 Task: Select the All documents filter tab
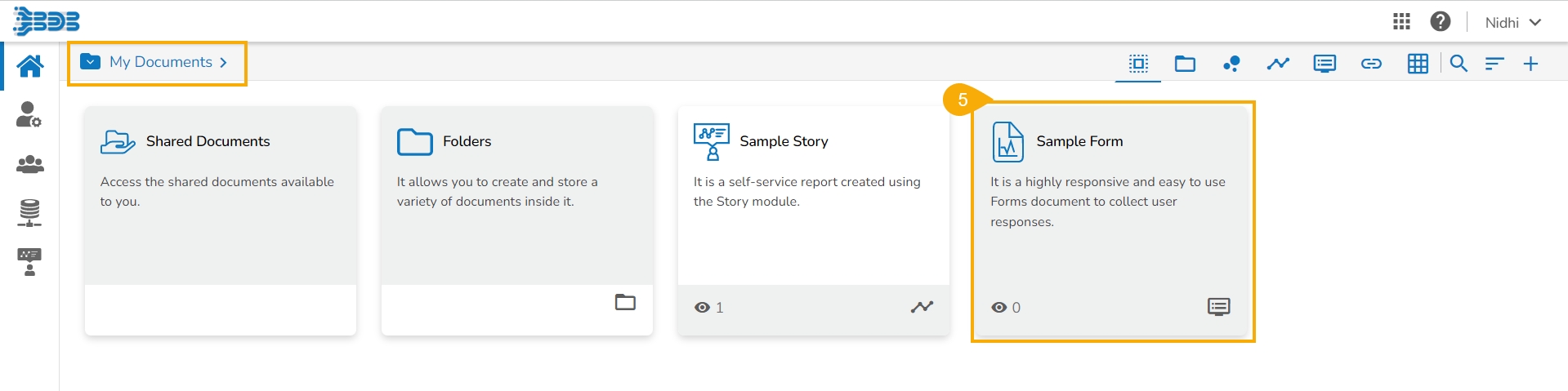[x=1138, y=64]
